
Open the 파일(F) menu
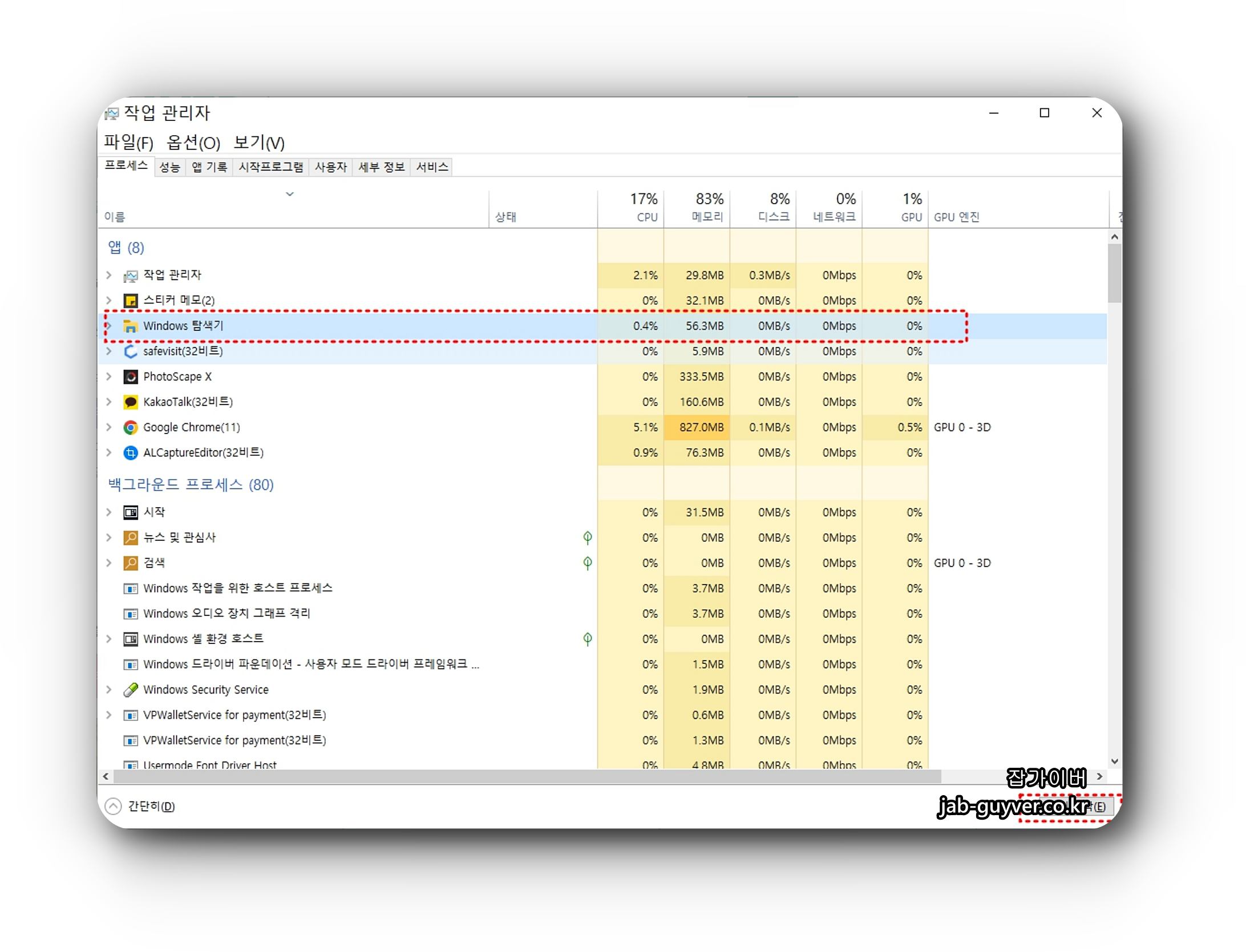(128, 143)
